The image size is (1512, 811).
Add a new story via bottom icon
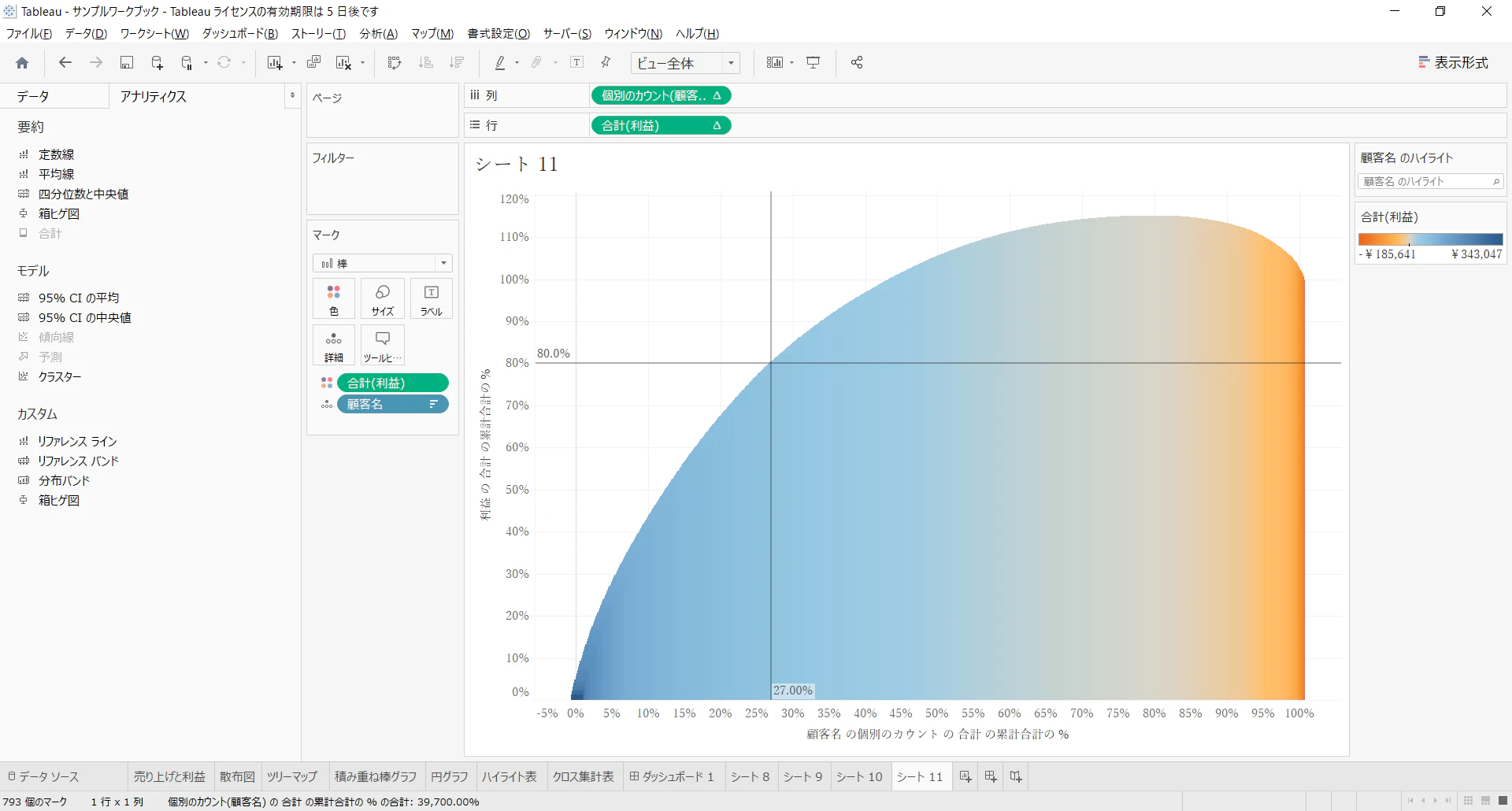[1016, 776]
